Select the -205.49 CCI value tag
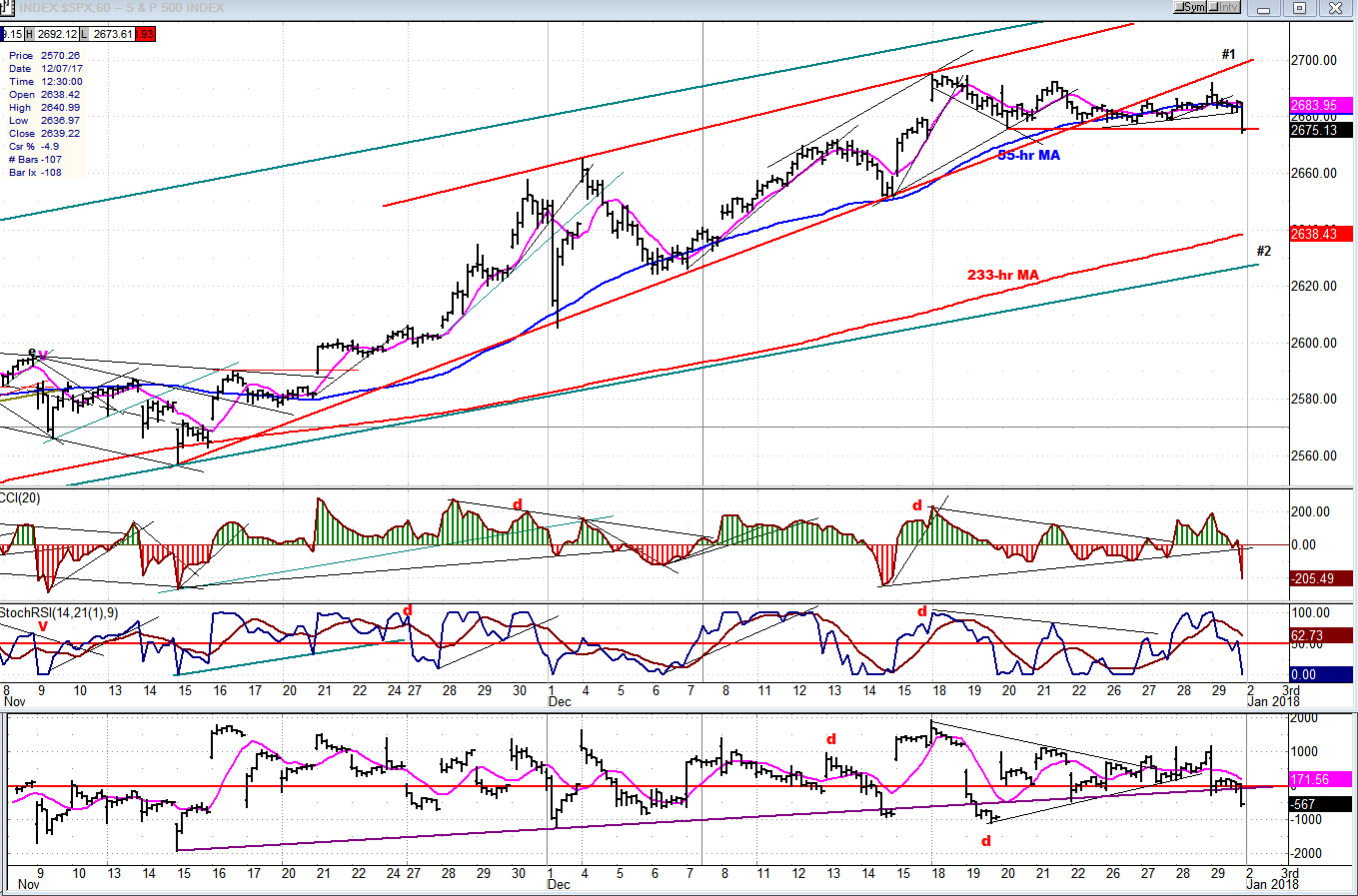Image resolution: width=1358 pixels, height=896 pixels. click(x=1319, y=578)
